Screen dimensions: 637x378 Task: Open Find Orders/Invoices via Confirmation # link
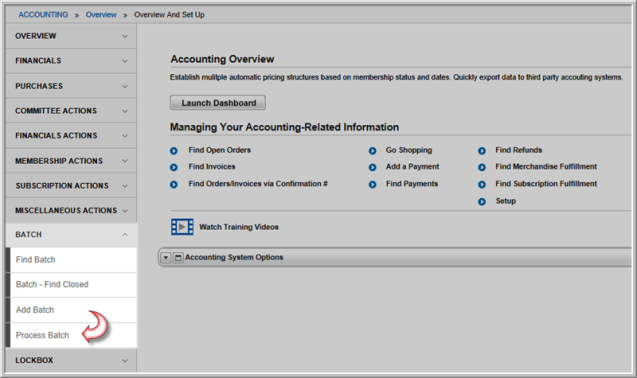[258, 184]
